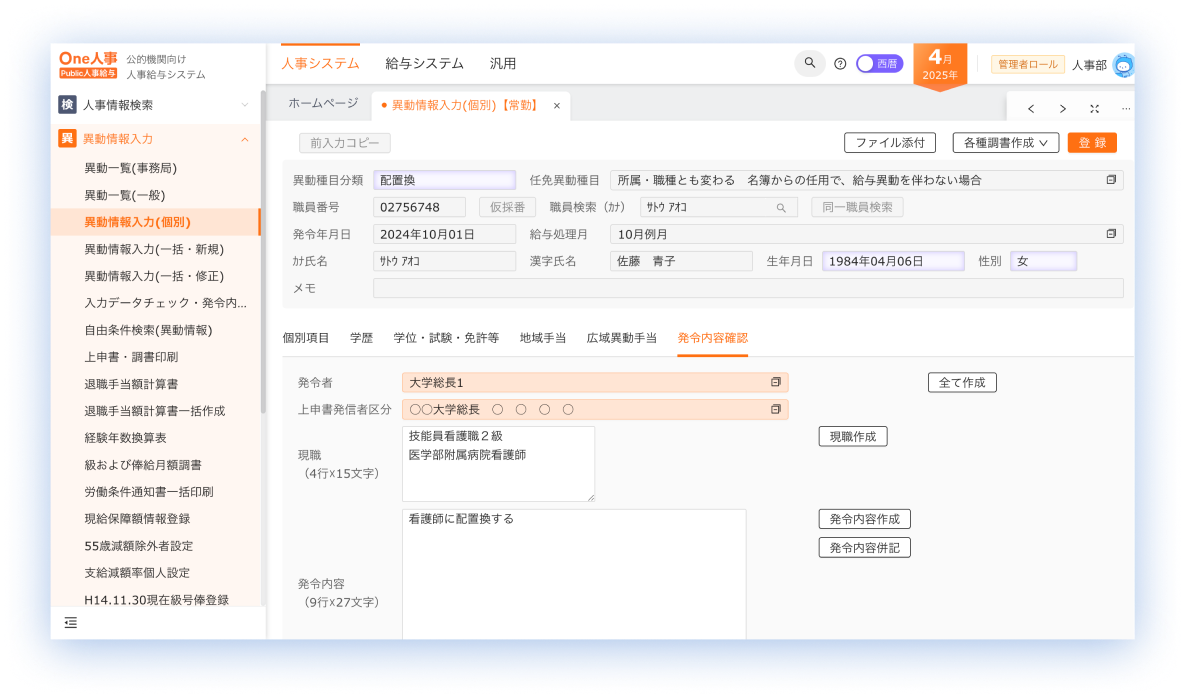Open the ホームページ tab
Viewport: 1186px width, 698px height.
tap(323, 104)
